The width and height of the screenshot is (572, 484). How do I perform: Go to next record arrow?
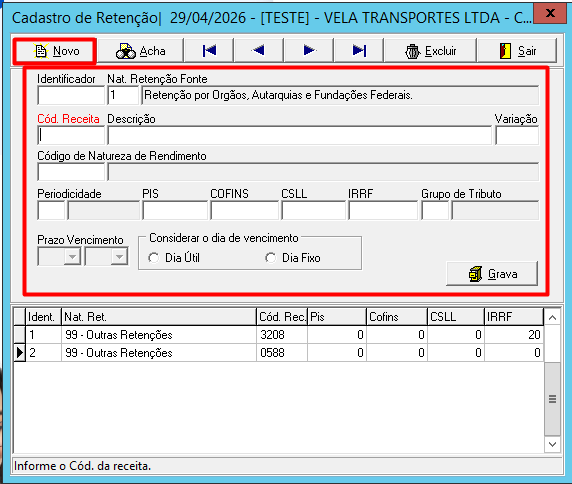tap(309, 50)
